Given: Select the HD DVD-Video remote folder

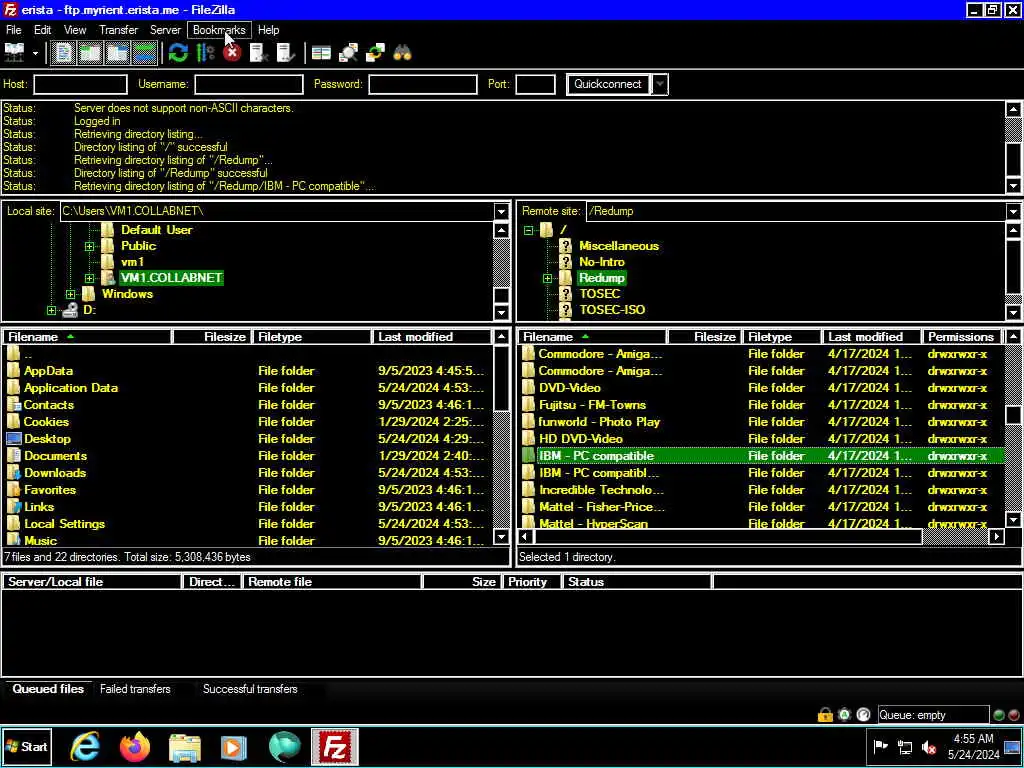Looking at the screenshot, I should point(581,439).
